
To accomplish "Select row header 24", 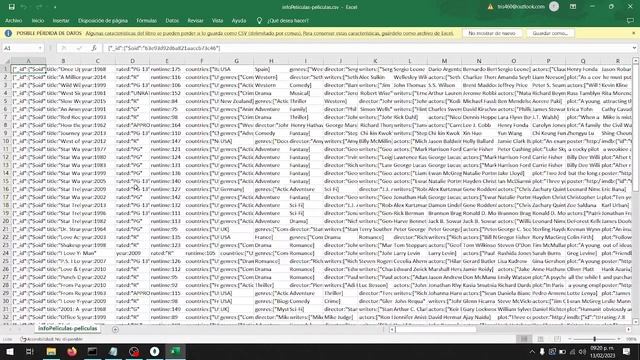I will point(6,253).
